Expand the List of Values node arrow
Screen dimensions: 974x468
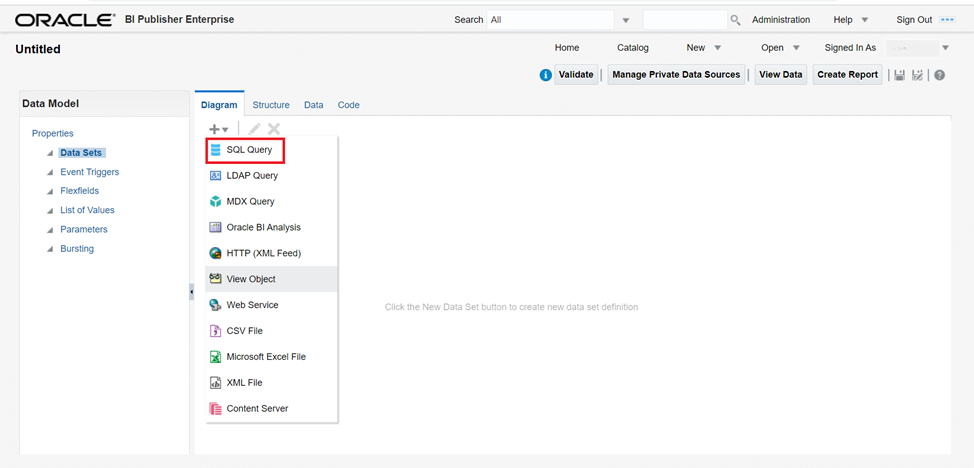(x=50, y=211)
